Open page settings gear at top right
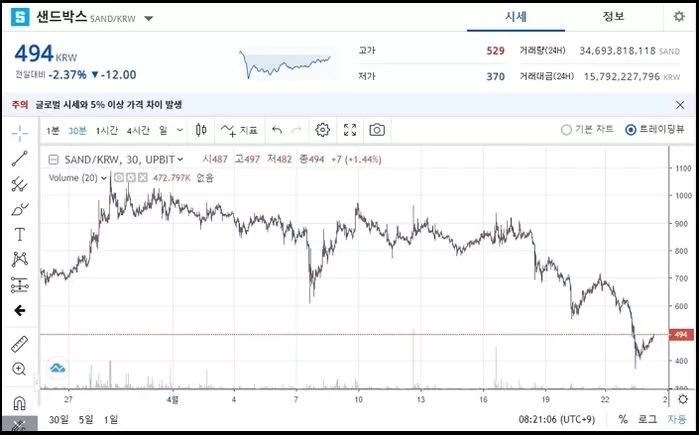This screenshot has width=699, height=435. (x=678, y=17)
